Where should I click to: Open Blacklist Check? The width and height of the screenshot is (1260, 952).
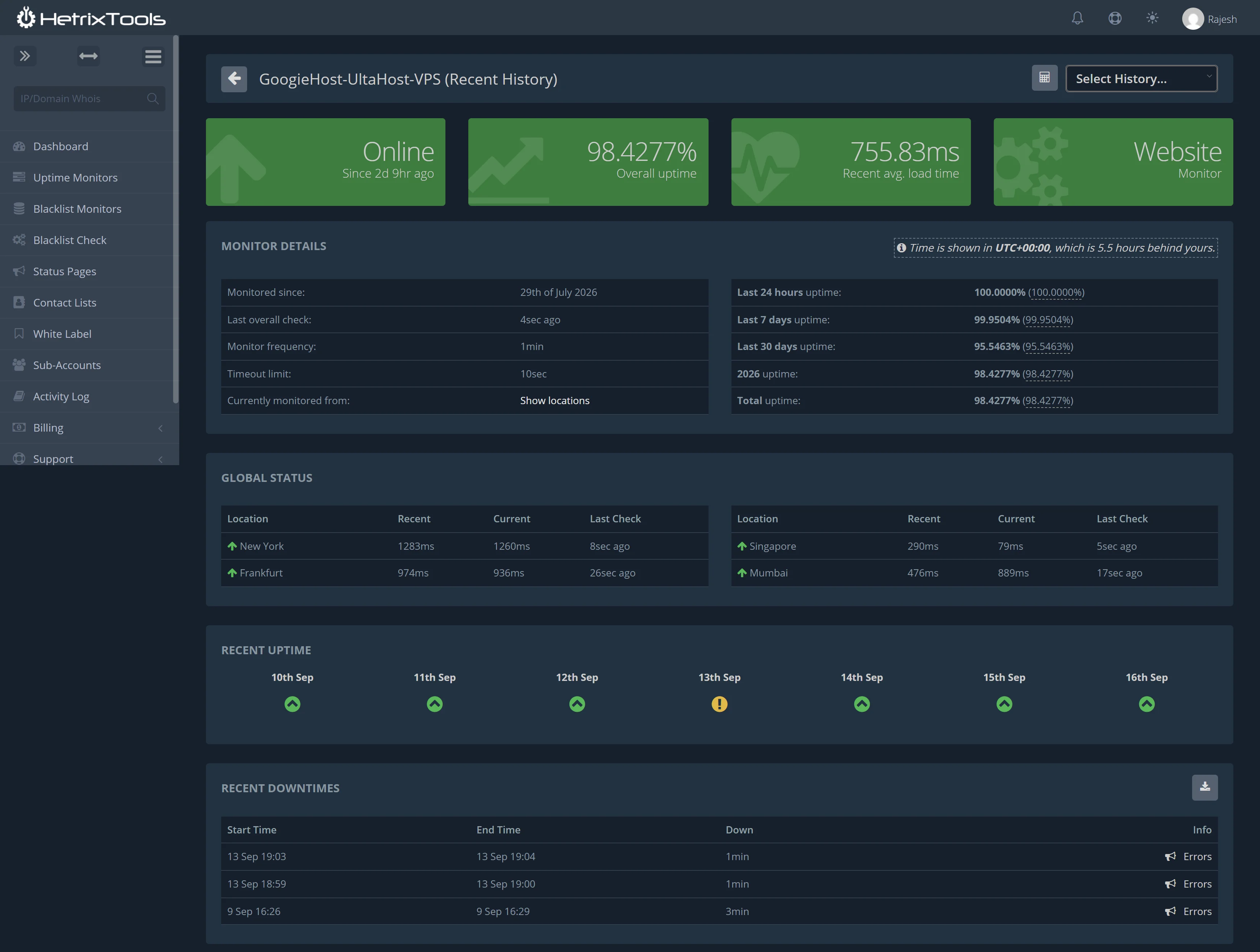(90, 240)
